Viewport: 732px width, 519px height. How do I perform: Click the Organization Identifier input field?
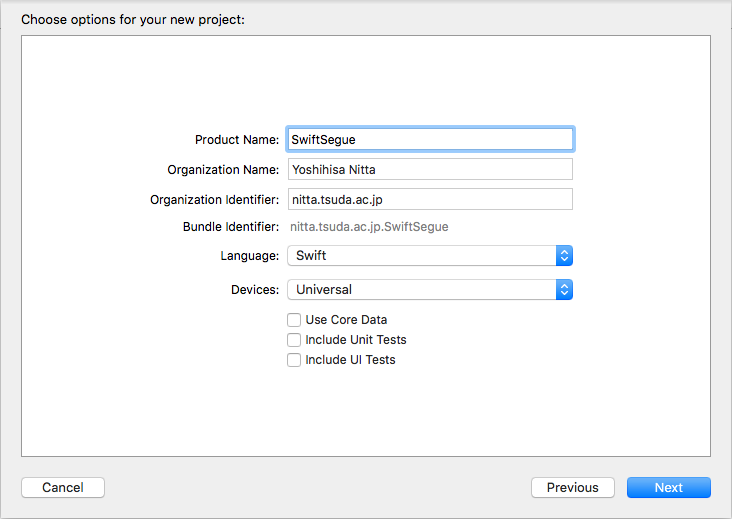pyautogui.click(x=430, y=199)
